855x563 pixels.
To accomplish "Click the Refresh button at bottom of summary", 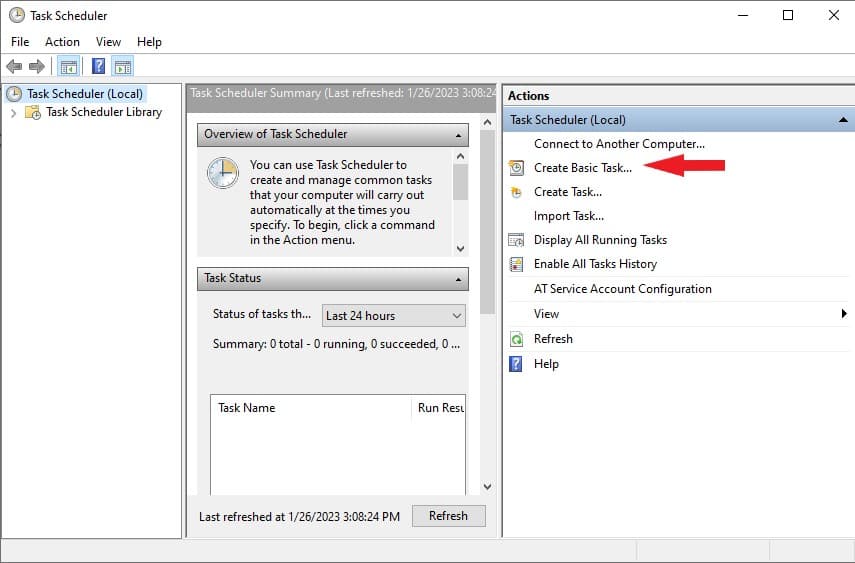I will 448,516.
